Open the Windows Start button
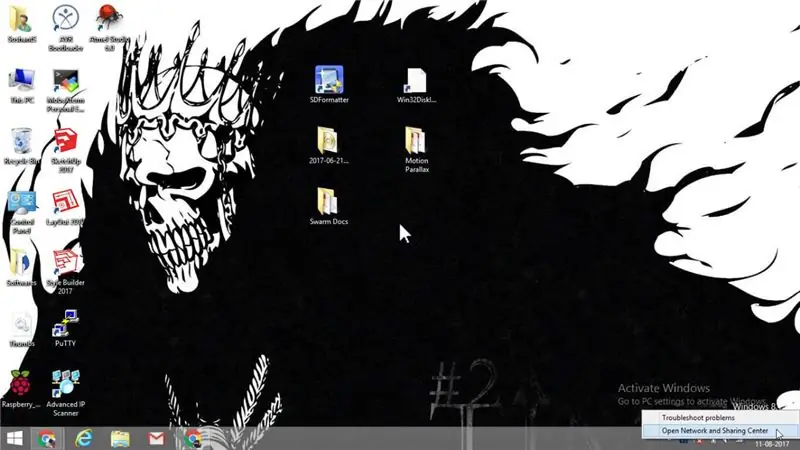800x450 pixels. (x=14, y=439)
